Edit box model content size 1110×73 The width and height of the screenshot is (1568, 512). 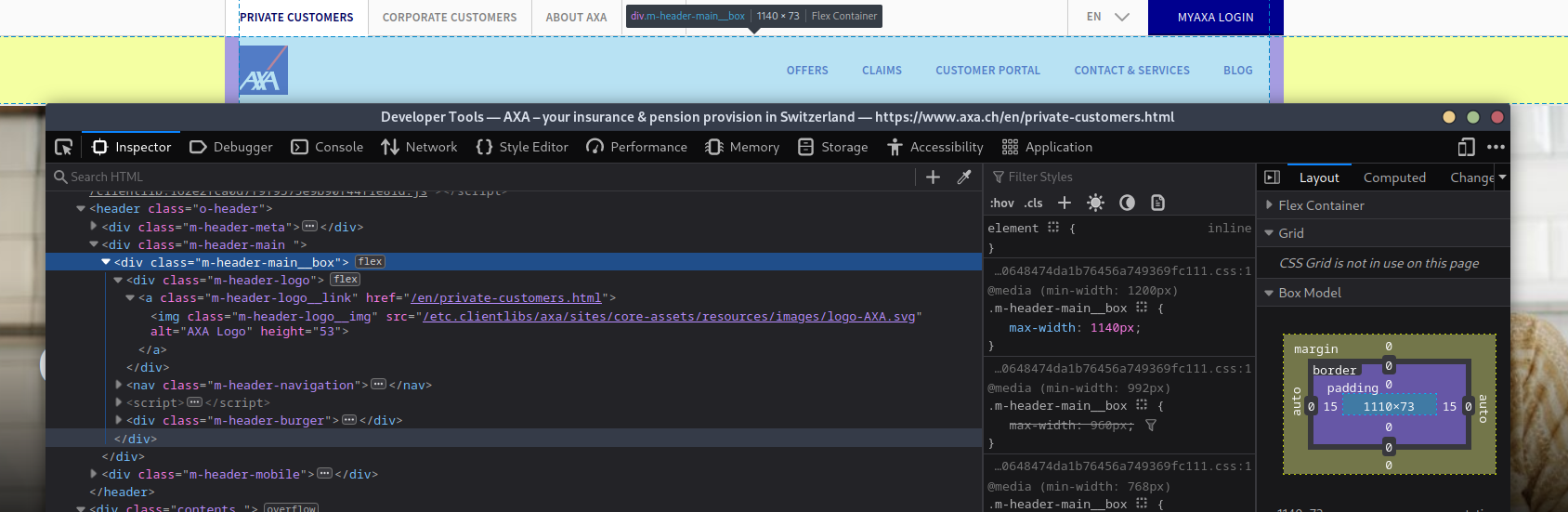[1389, 406]
